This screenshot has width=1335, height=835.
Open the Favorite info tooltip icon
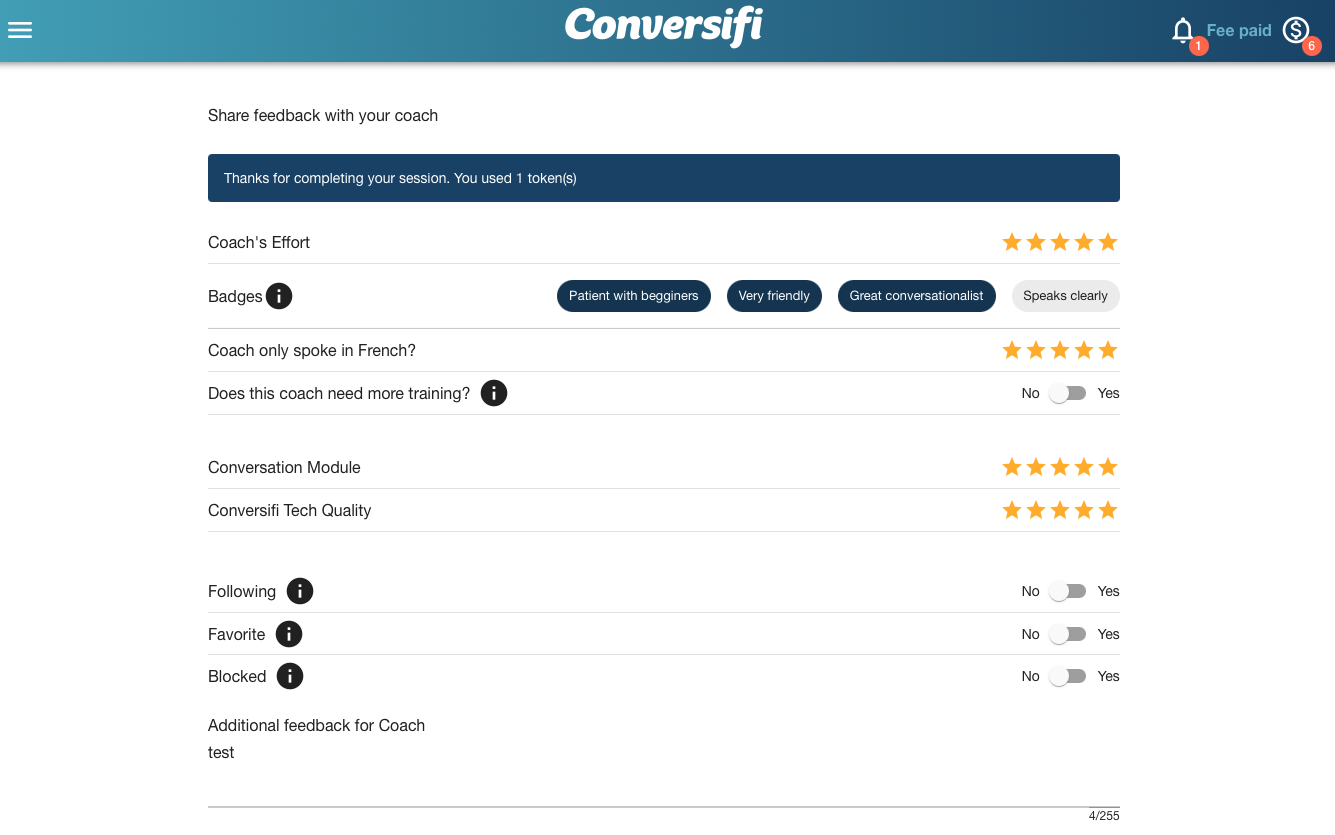288,634
